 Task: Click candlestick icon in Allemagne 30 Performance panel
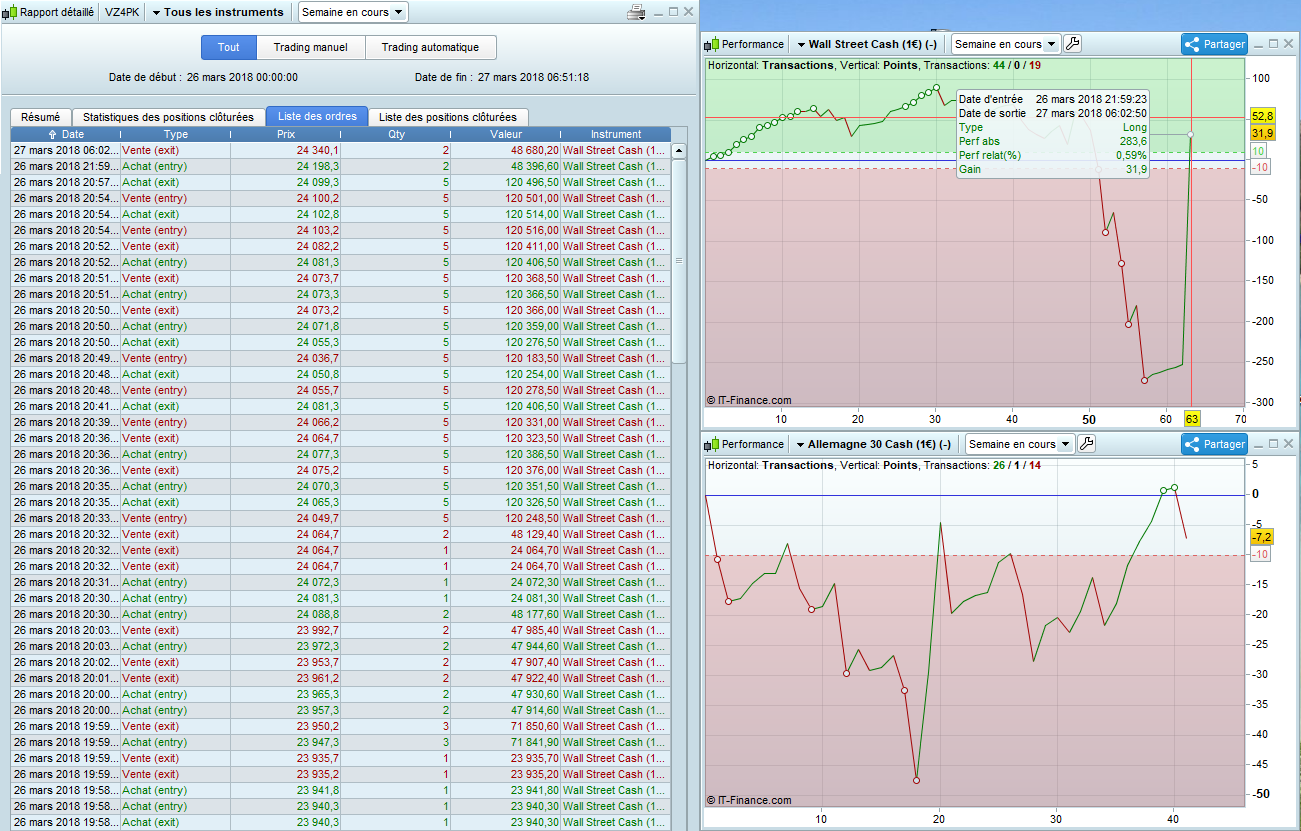[x=712, y=444]
